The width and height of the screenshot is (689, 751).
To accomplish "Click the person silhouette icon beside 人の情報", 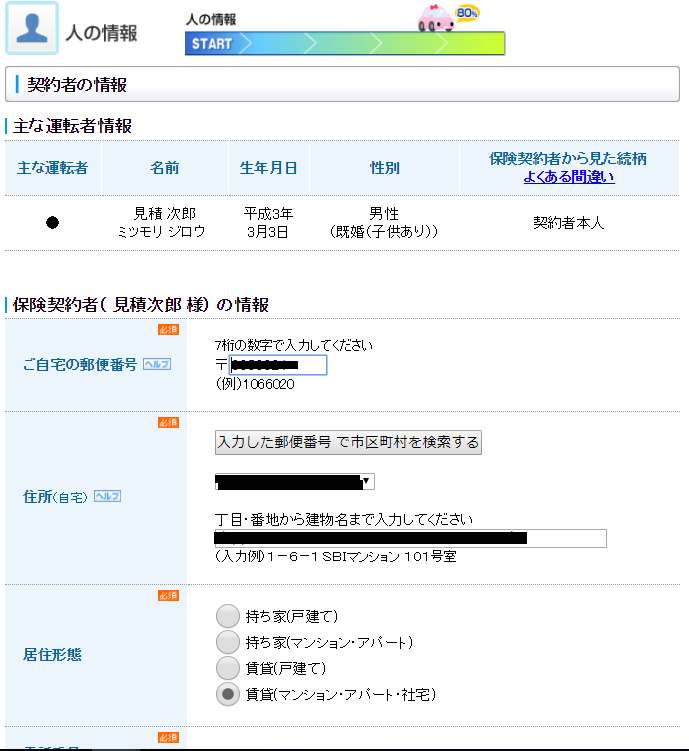I will pyautogui.click(x=32, y=28).
